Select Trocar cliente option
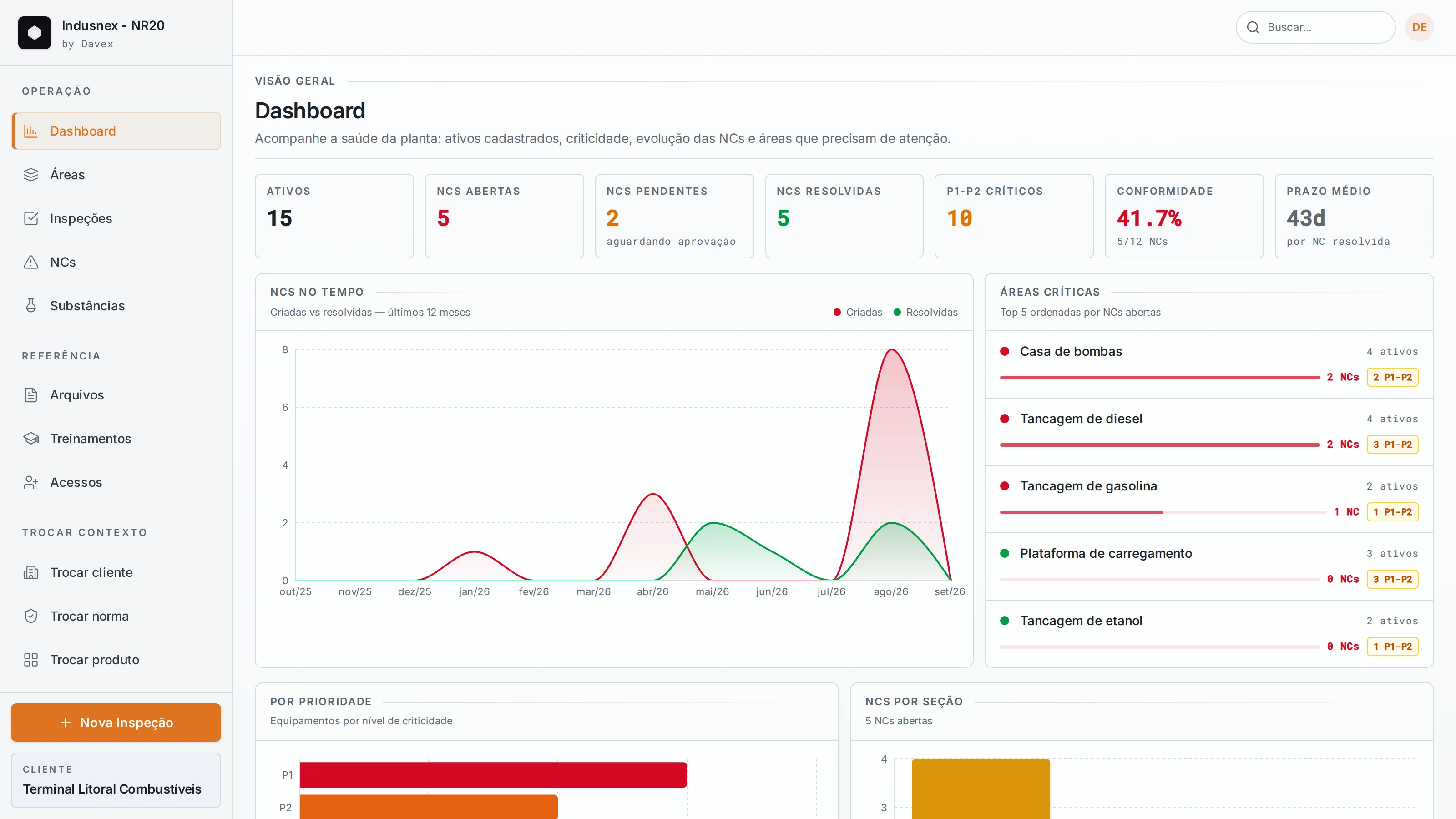 tap(116, 572)
